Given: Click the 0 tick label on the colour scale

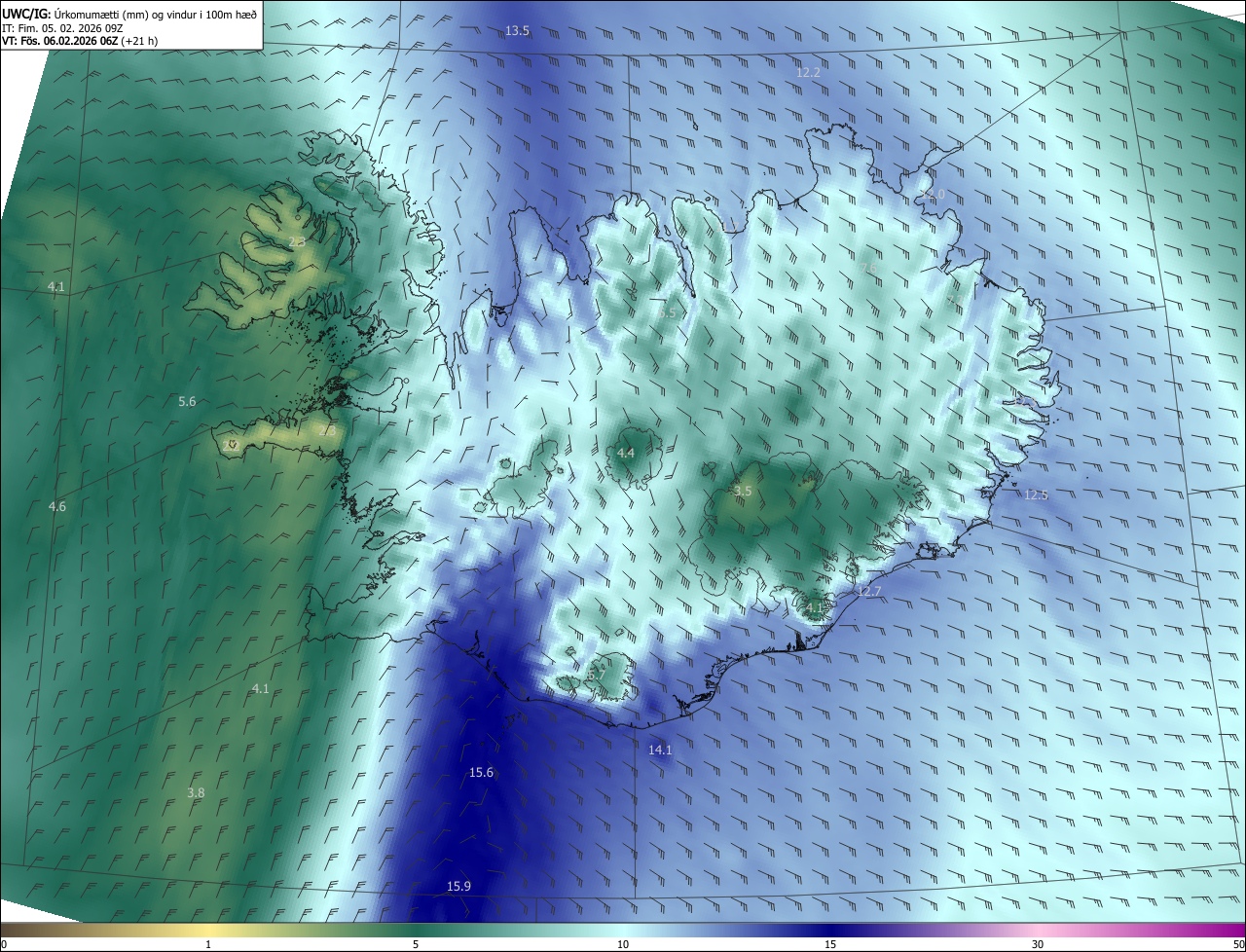Looking at the screenshot, I should (4, 944).
